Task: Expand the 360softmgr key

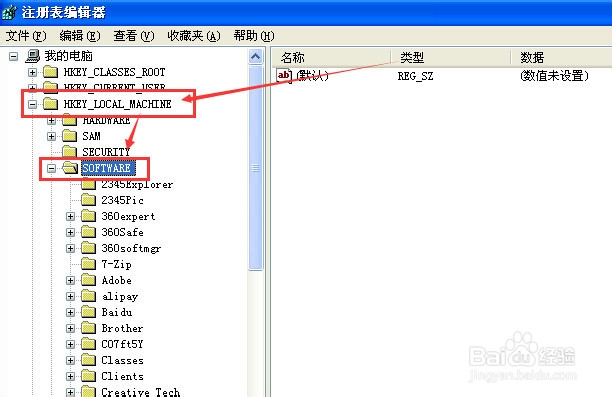Action: 71,248
